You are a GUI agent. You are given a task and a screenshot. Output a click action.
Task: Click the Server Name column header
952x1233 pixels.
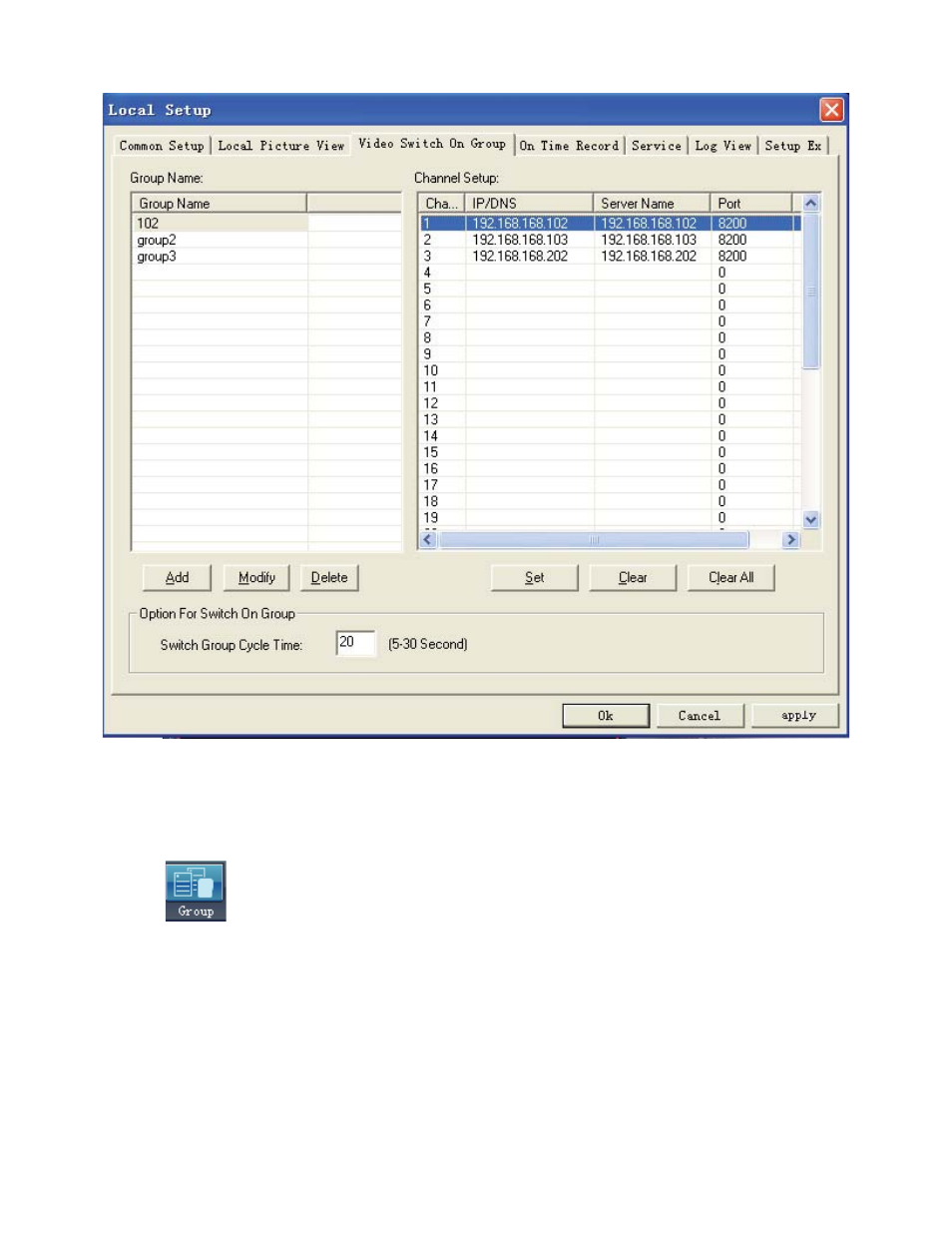tap(652, 204)
